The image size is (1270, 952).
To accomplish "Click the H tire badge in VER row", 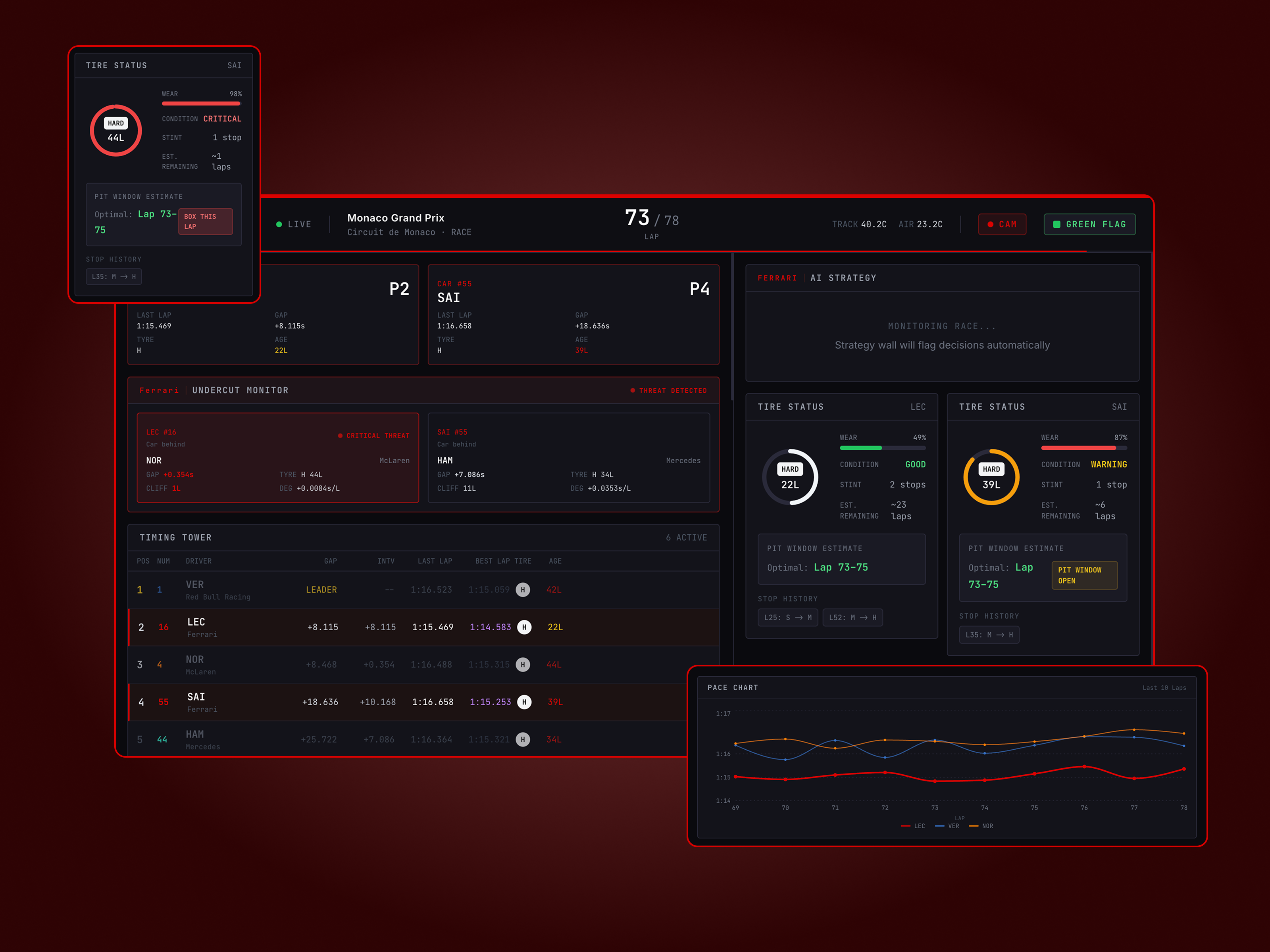I will (x=522, y=589).
